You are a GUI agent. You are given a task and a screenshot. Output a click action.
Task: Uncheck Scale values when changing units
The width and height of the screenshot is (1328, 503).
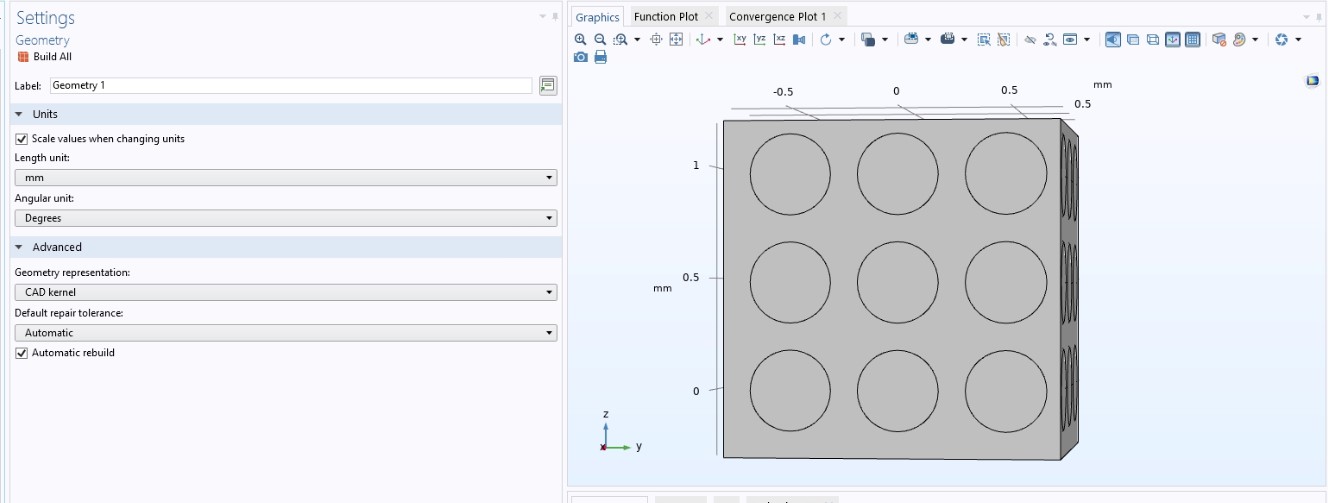(22, 139)
